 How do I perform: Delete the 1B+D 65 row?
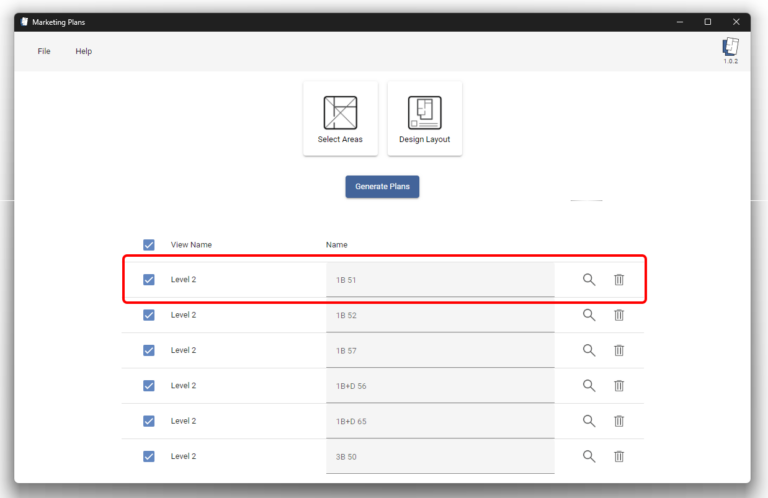[619, 421]
